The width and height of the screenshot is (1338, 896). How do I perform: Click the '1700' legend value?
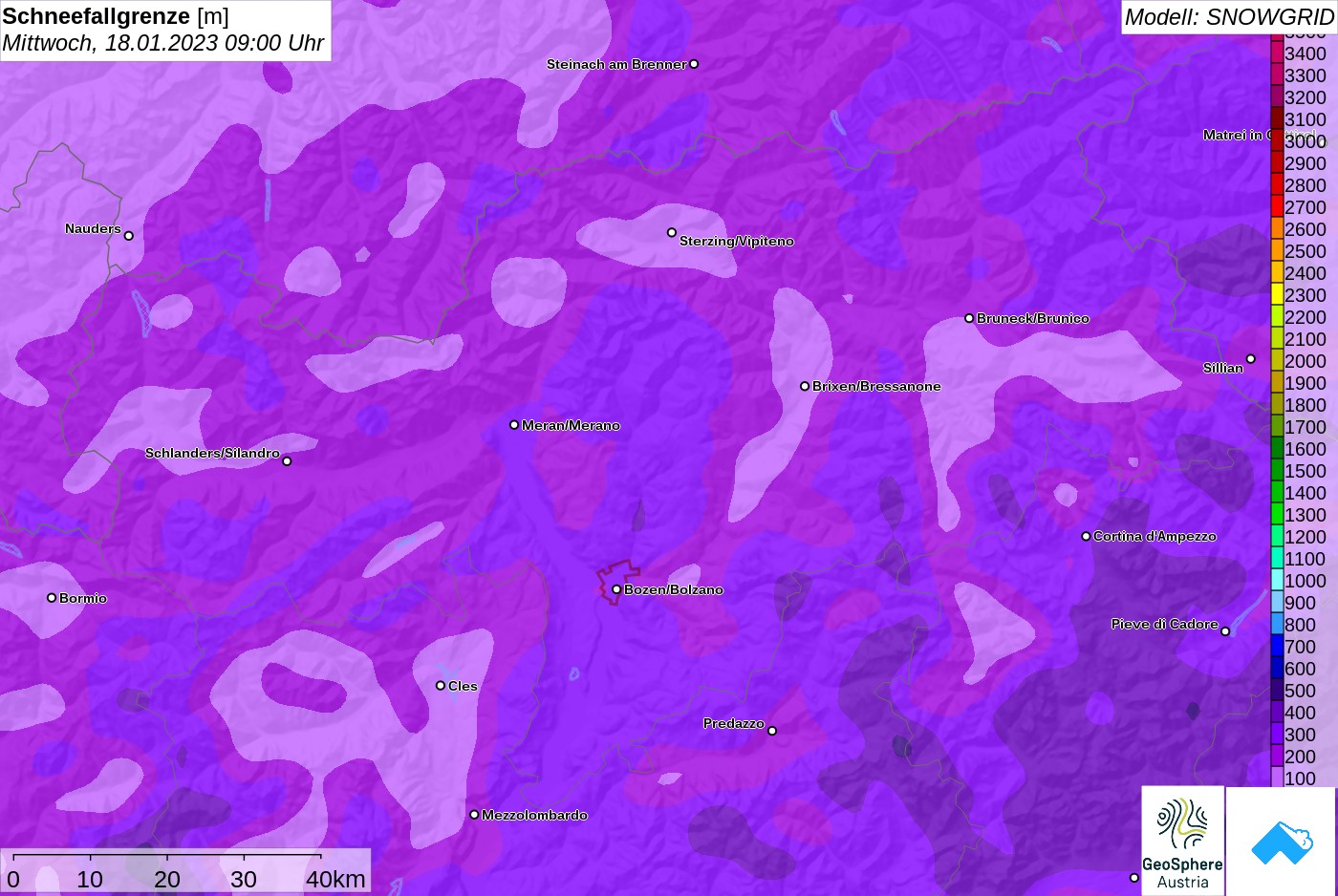tap(1306, 427)
